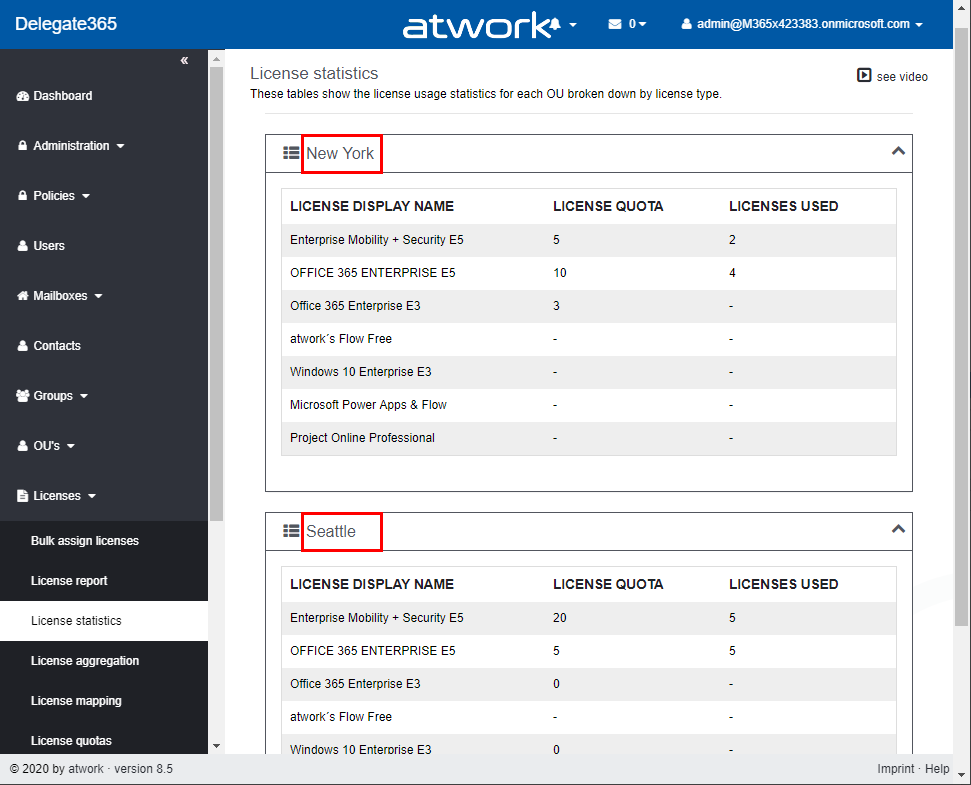Click the see video play icon
Screen dimensions: 971x785
click(x=864, y=76)
